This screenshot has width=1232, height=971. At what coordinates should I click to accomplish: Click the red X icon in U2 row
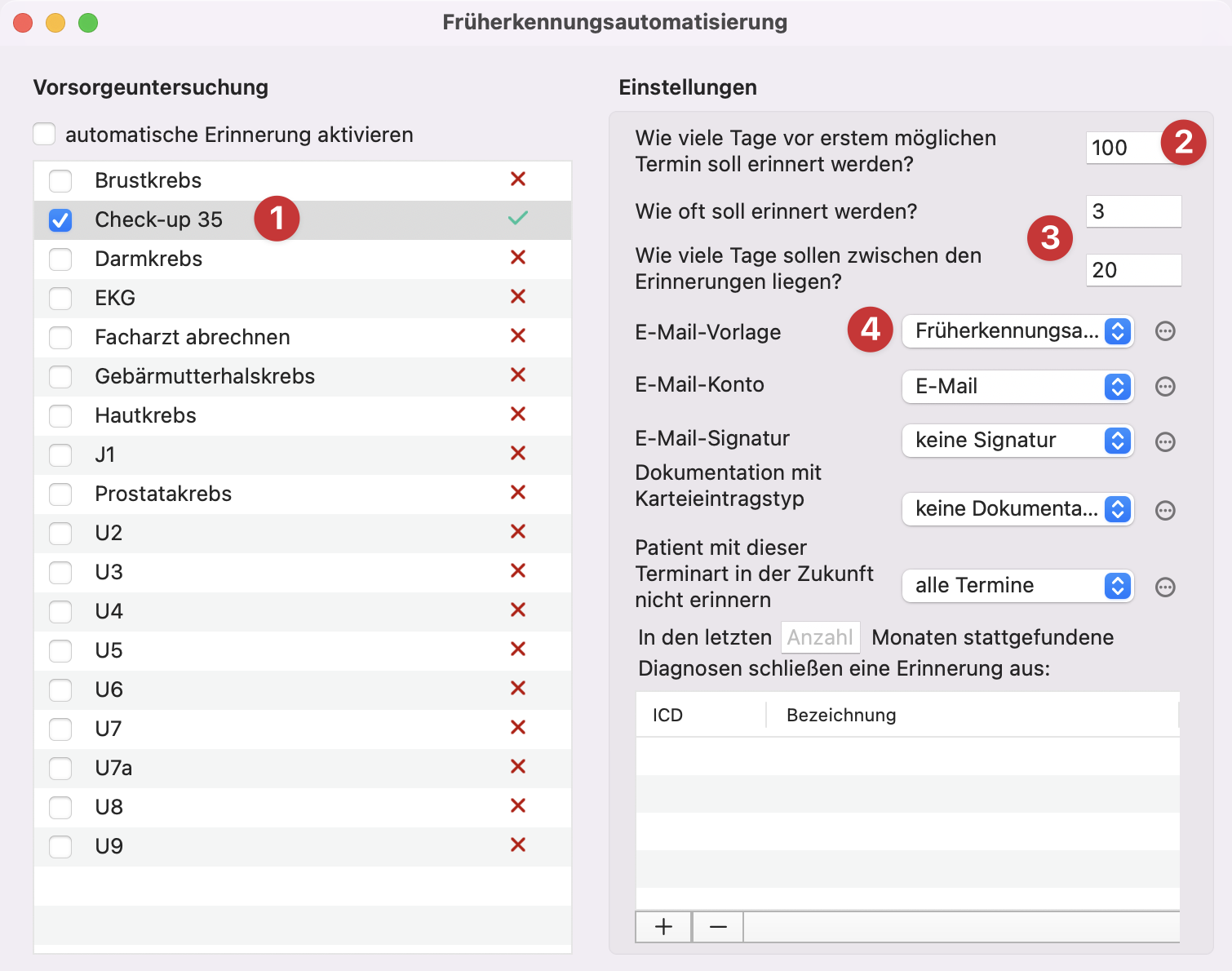pos(517,531)
